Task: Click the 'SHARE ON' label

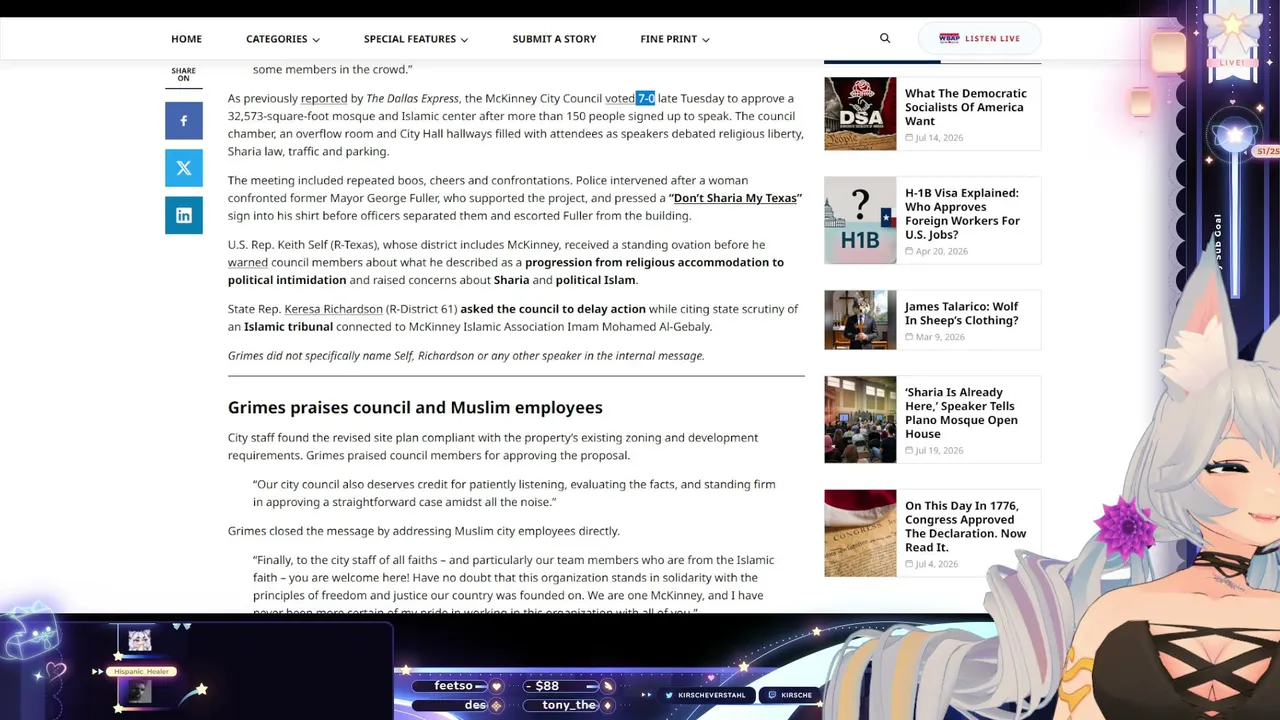Action: [x=183, y=75]
